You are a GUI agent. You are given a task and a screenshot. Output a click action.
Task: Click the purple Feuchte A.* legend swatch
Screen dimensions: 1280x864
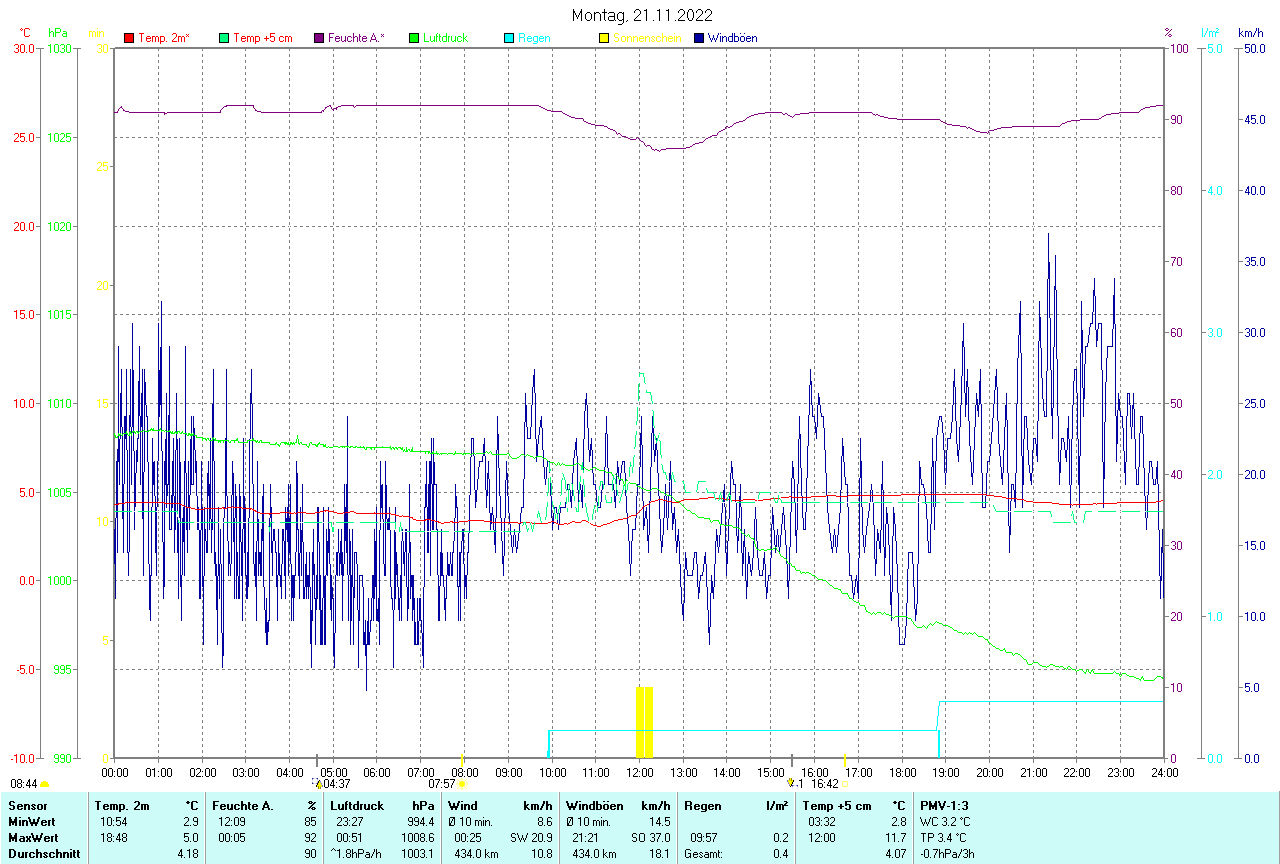319,38
